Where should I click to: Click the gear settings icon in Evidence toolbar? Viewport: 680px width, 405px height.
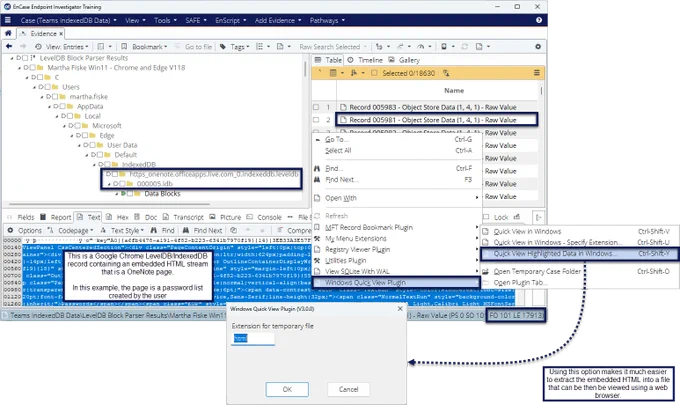[x=538, y=46]
